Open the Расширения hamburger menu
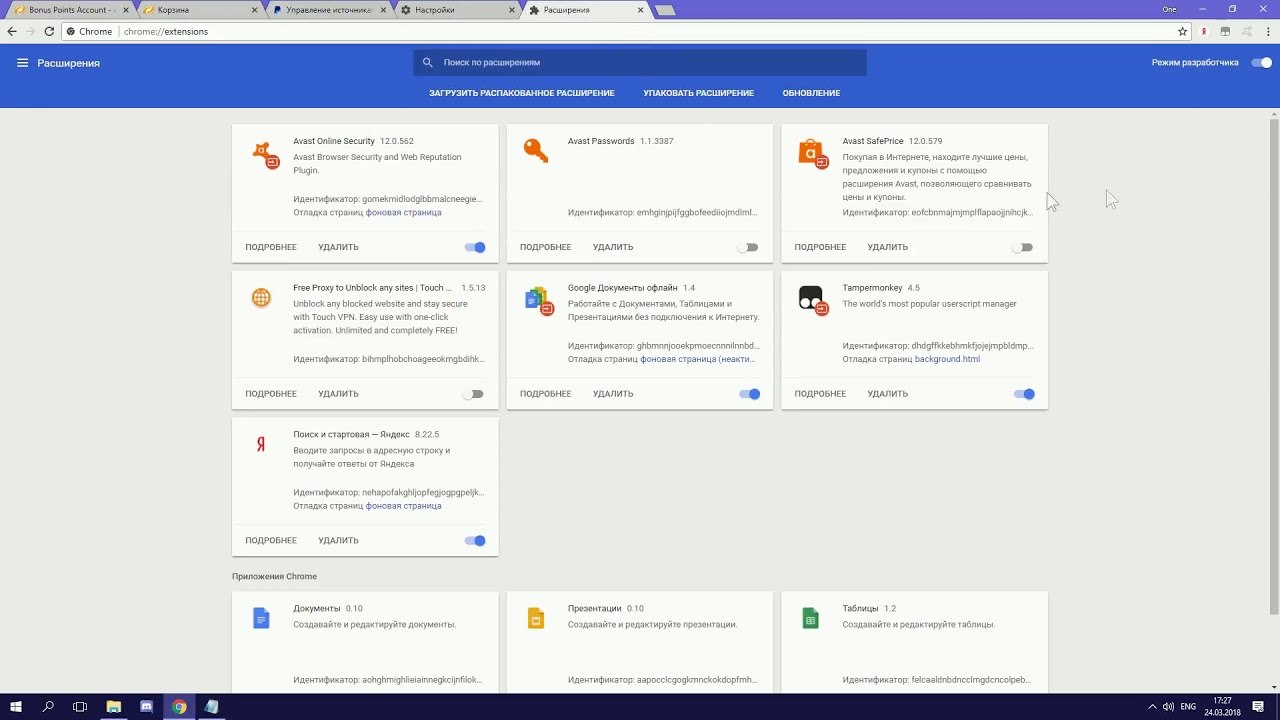Screen dimensions: 1280x720 coord(22,63)
